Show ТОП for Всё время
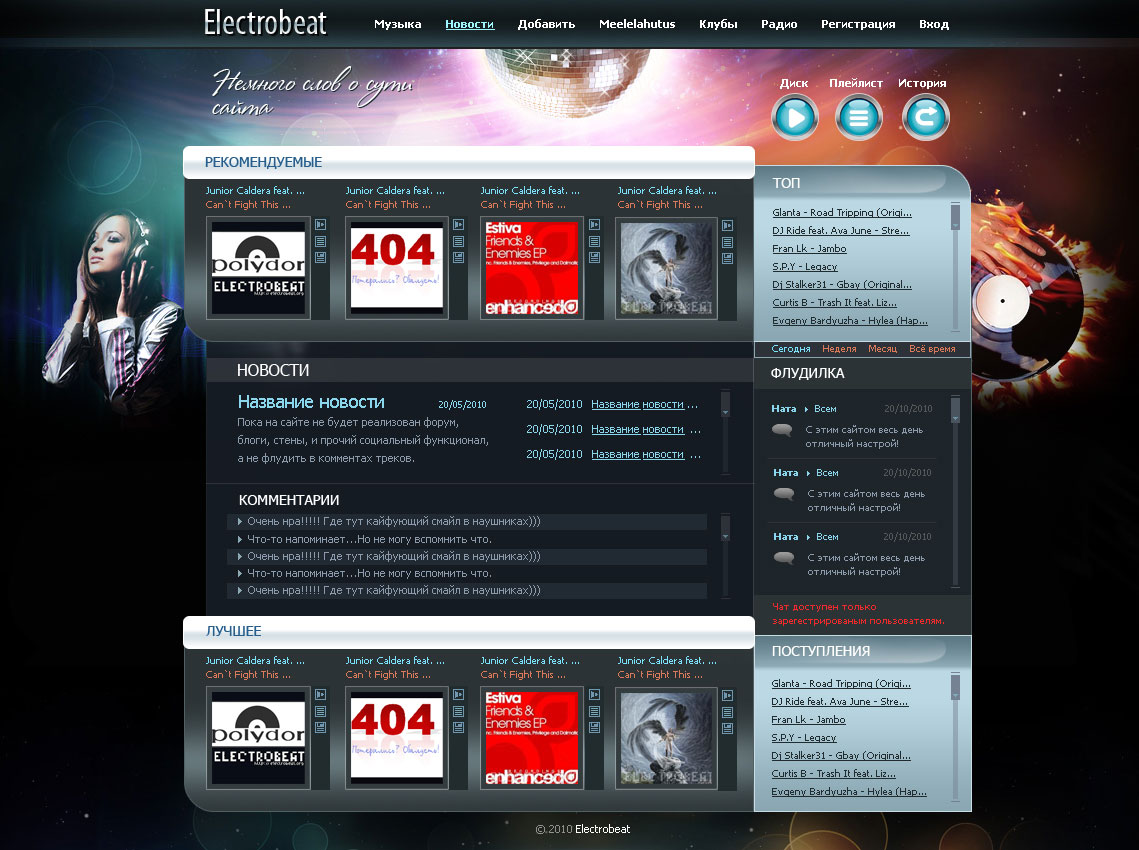1139x850 pixels. 932,349
